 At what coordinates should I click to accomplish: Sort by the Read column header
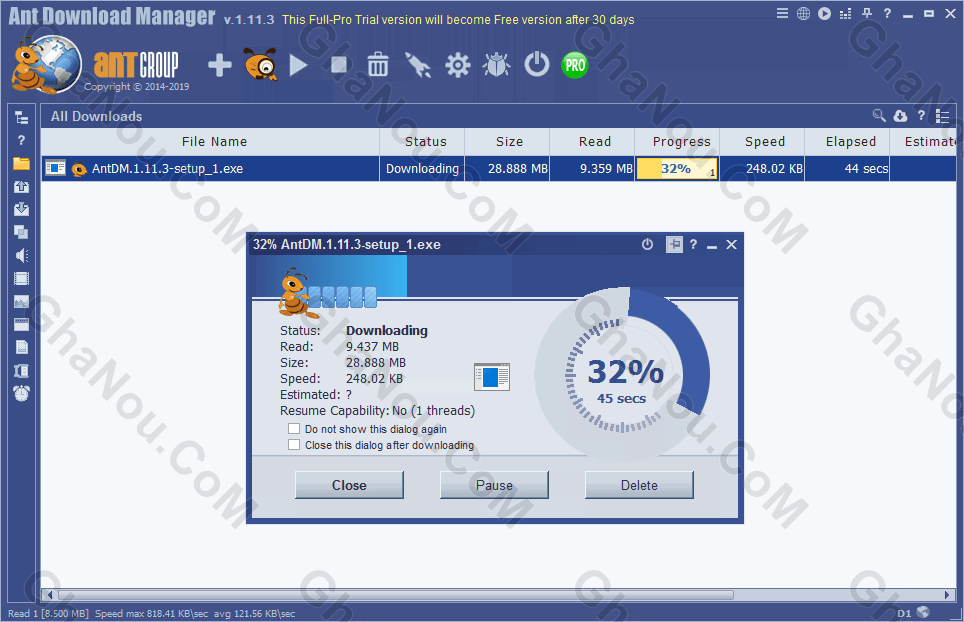click(x=592, y=142)
